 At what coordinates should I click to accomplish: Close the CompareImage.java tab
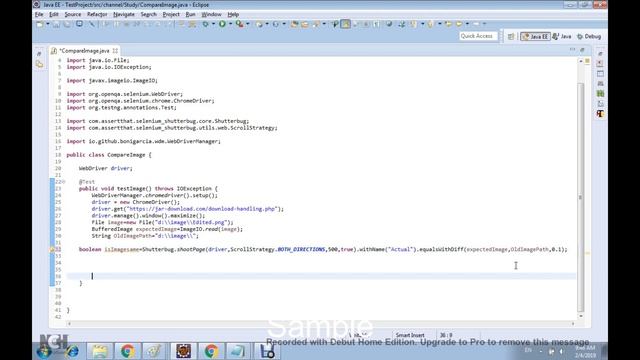(x=115, y=51)
